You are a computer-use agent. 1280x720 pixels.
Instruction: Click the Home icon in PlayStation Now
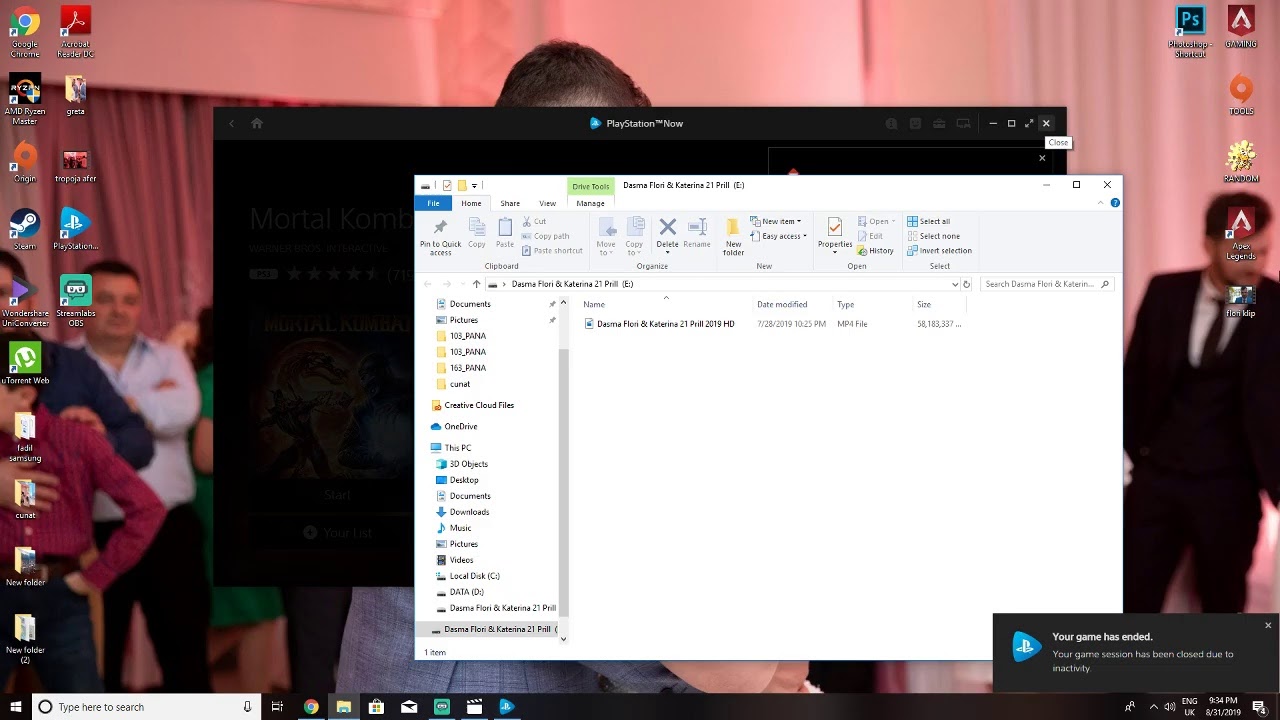point(257,123)
